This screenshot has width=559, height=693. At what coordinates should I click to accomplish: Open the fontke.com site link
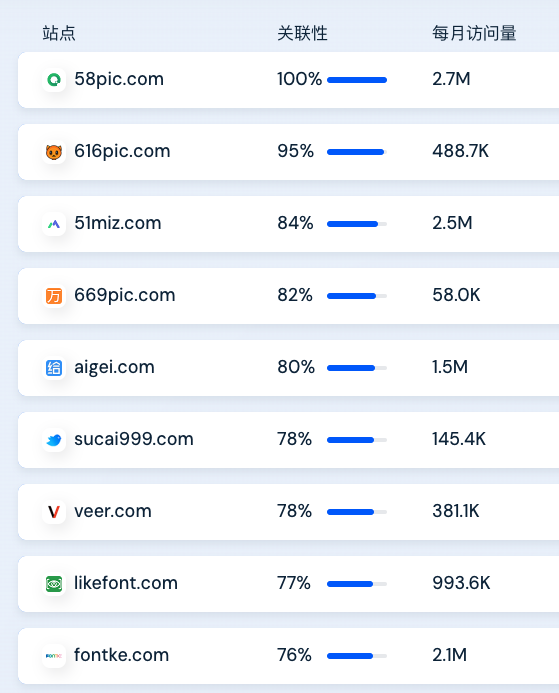click(x=122, y=655)
